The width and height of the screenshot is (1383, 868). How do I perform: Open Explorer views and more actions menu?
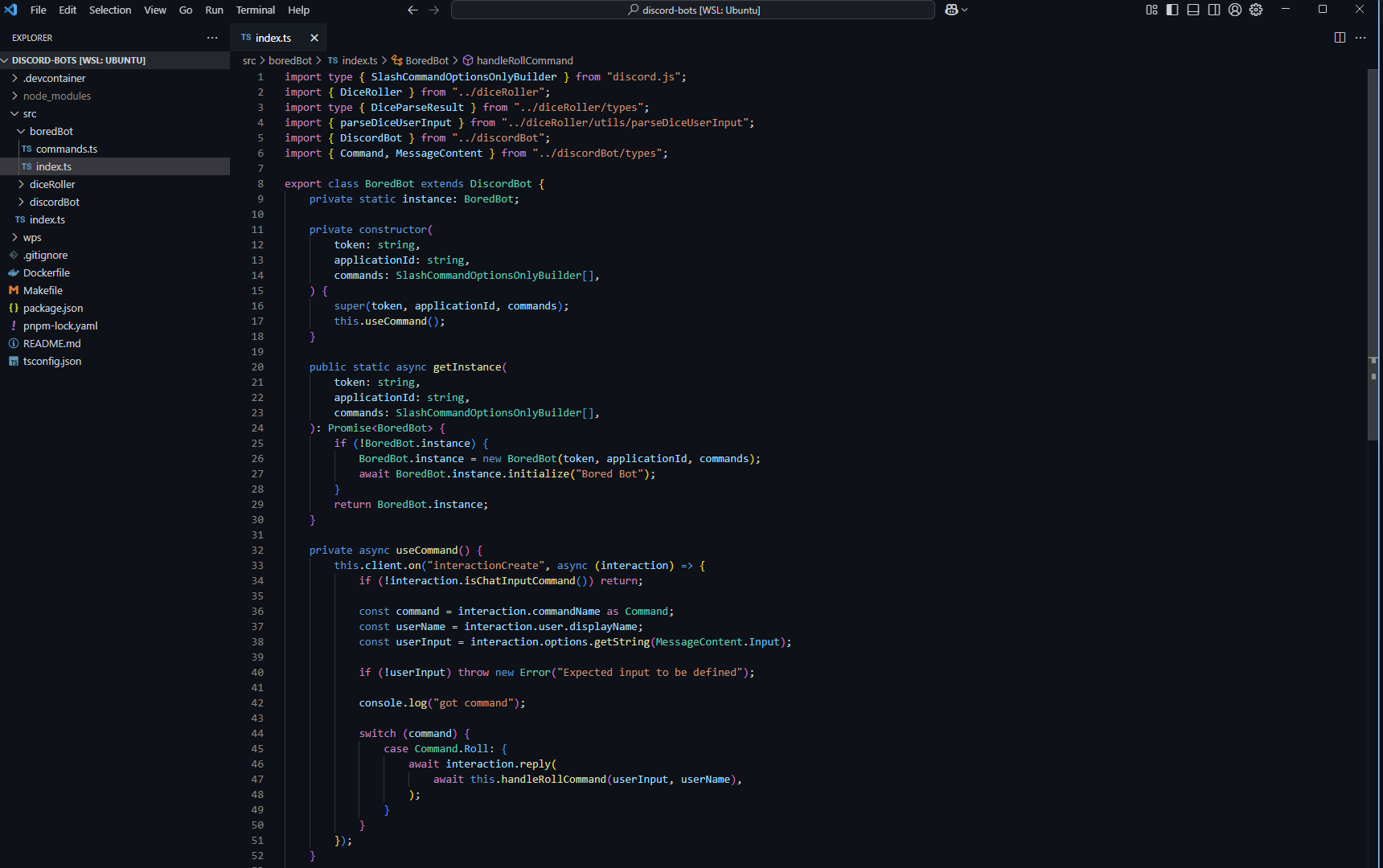point(212,38)
